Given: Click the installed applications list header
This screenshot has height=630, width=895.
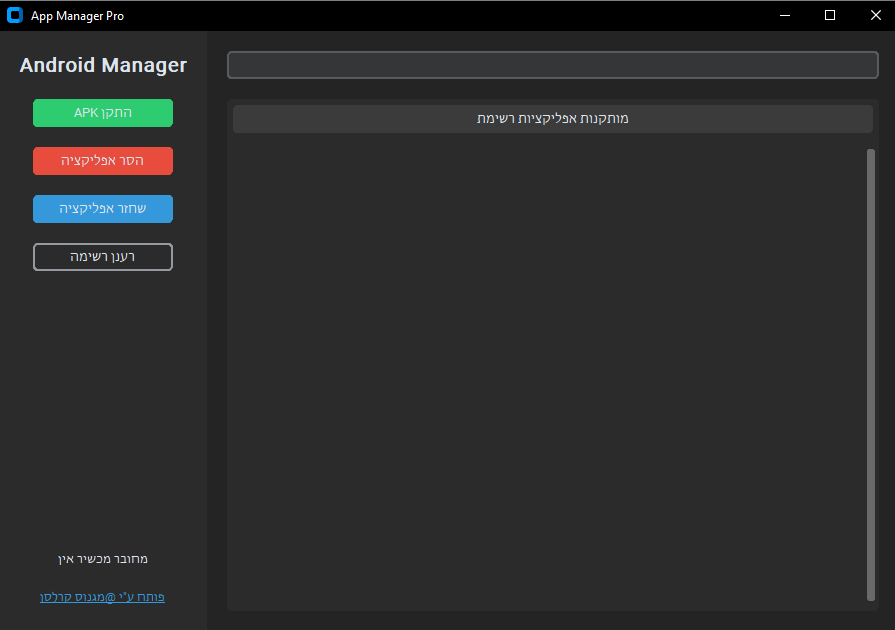Looking at the screenshot, I should click(552, 119).
